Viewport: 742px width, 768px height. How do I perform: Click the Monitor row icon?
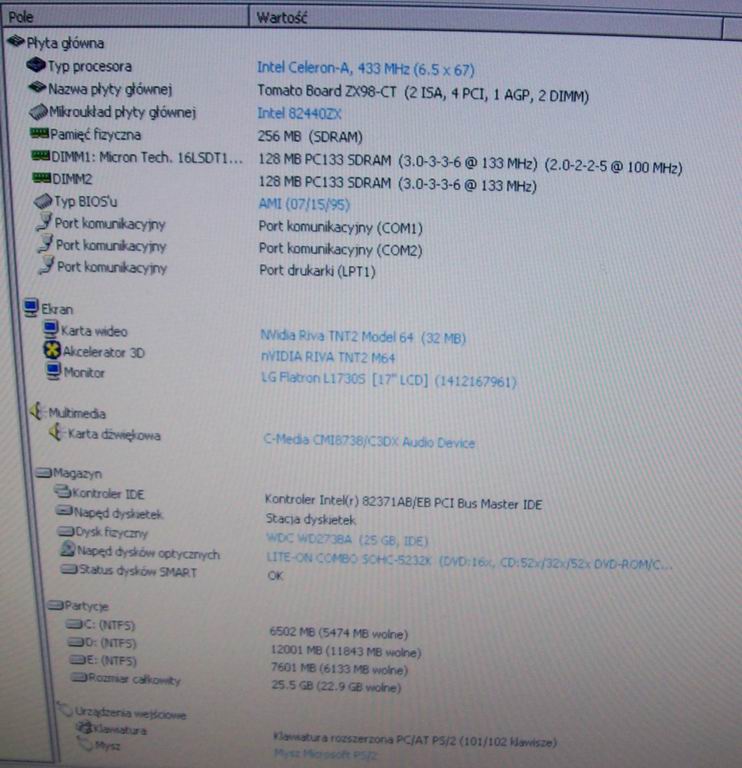(x=53, y=371)
